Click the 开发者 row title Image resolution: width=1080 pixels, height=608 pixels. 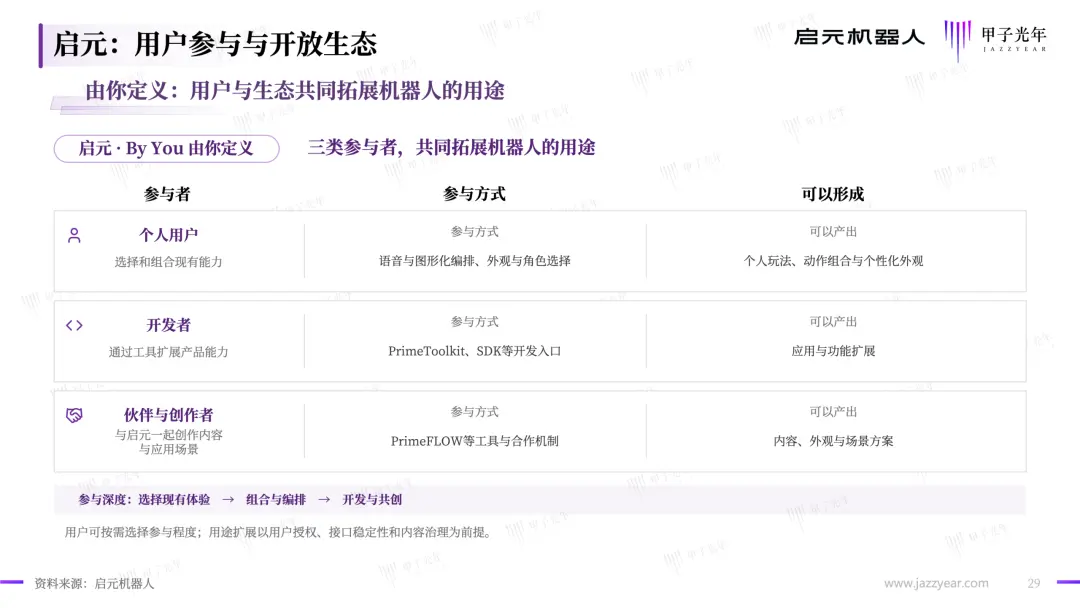coord(169,325)
